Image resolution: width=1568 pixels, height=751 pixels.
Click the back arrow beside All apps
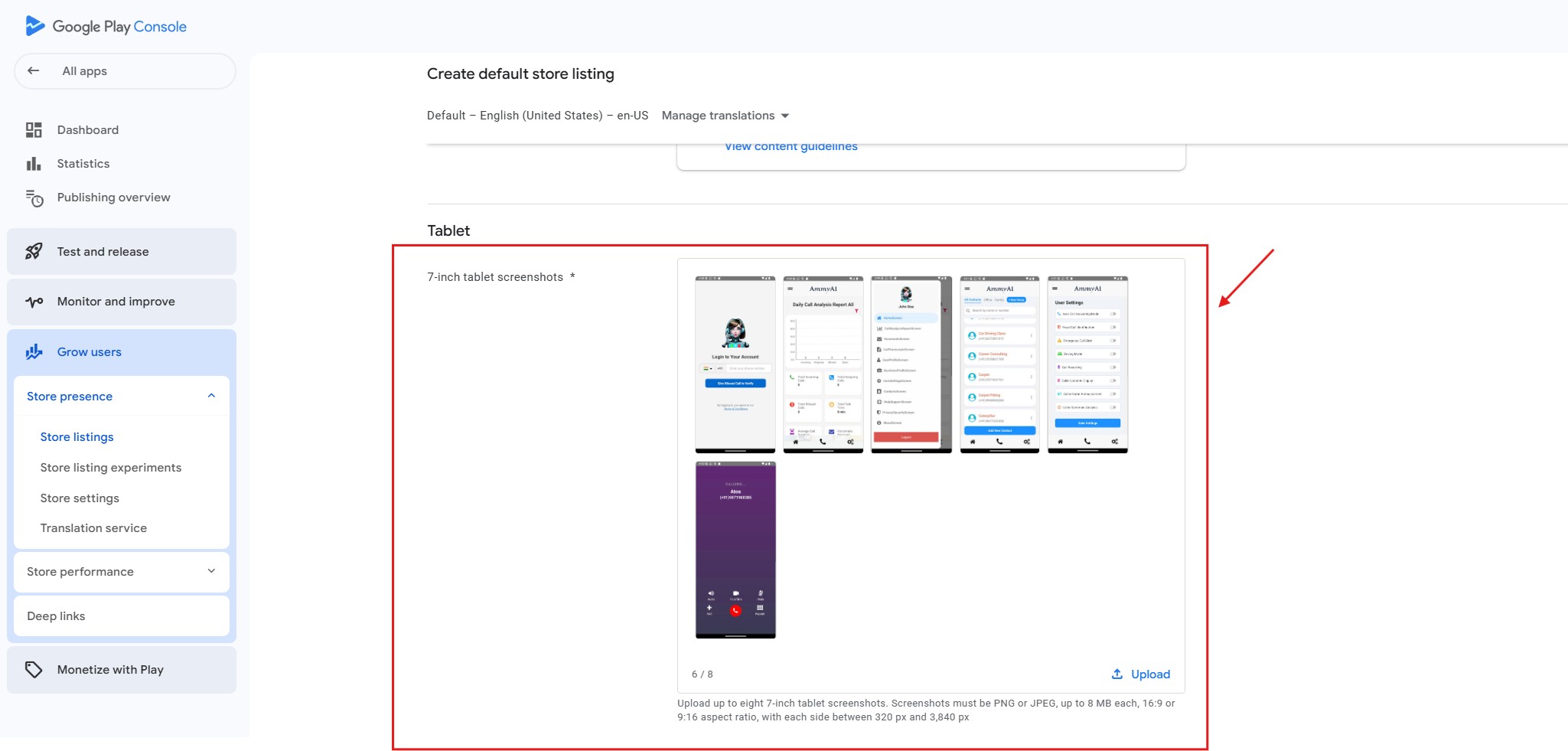coord(34,71)
